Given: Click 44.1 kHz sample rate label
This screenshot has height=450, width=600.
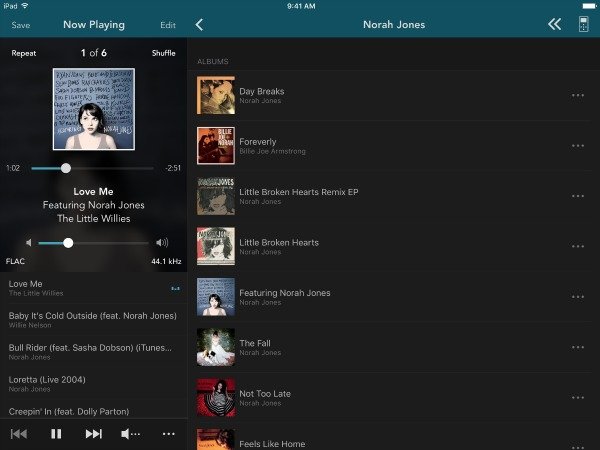Looking at the screenshot, I should 166,261.
